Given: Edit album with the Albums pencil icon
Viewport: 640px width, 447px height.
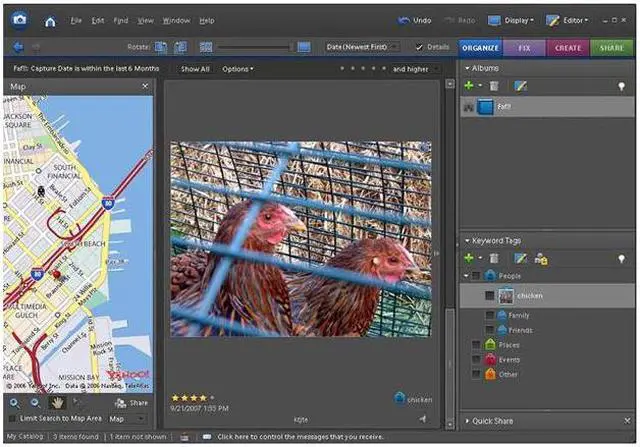Looking at the screenshot, I should click(520, 86).
